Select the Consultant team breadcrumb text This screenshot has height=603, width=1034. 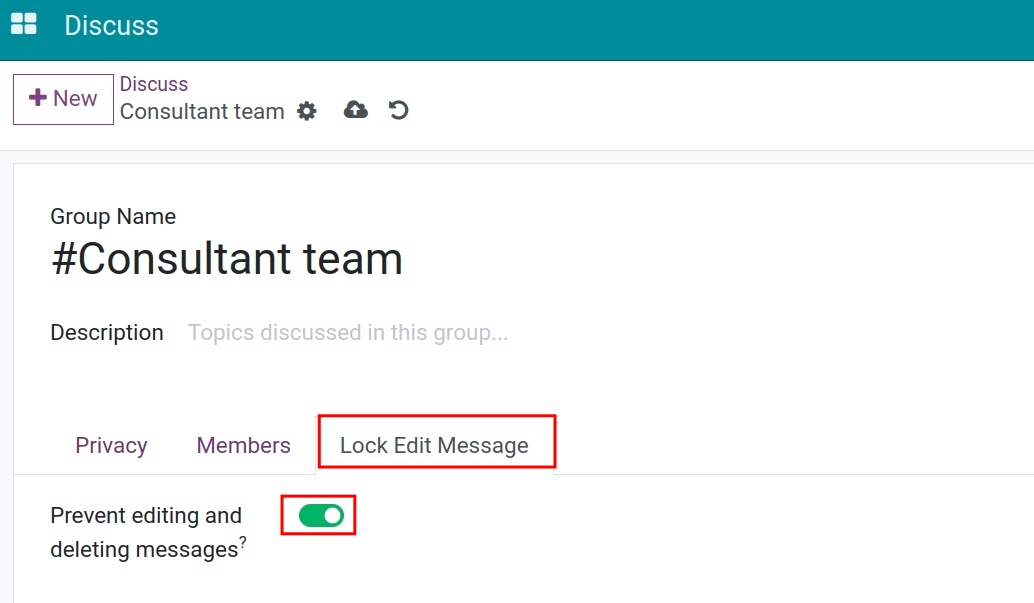202,111
